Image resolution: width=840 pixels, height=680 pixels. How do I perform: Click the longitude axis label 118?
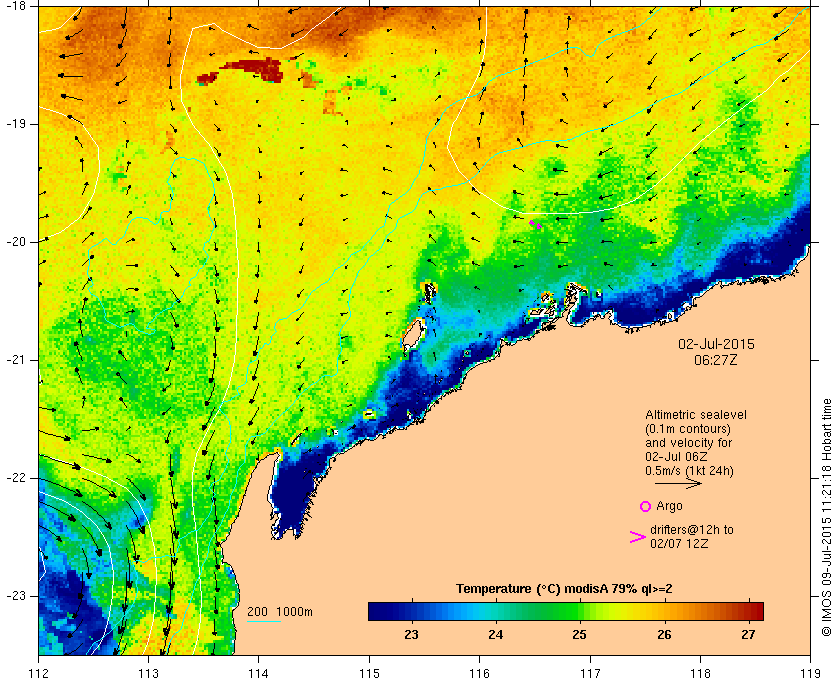701,673
